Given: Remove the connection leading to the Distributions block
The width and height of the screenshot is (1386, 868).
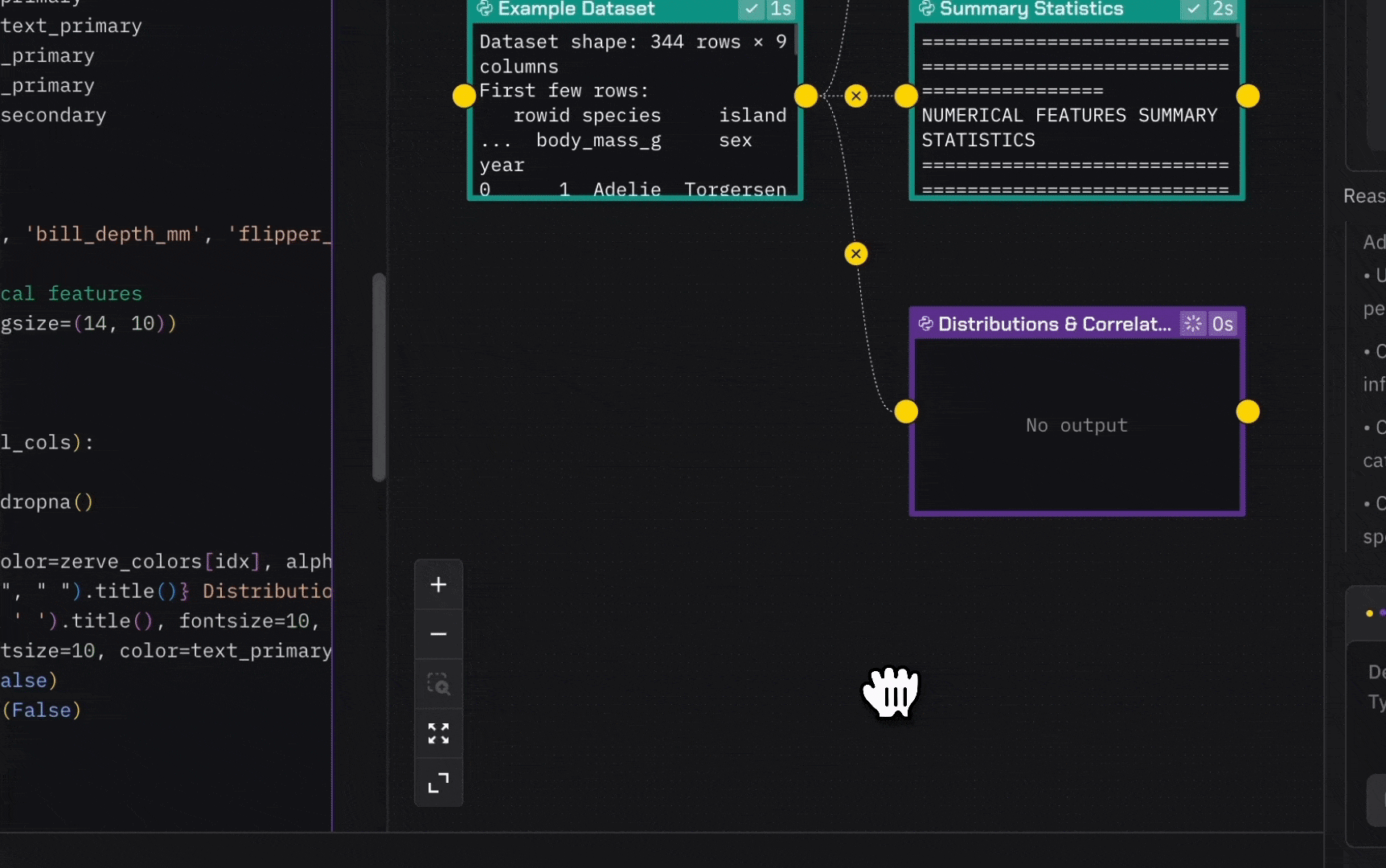Looking at the screenshot, I should [856, 254].
